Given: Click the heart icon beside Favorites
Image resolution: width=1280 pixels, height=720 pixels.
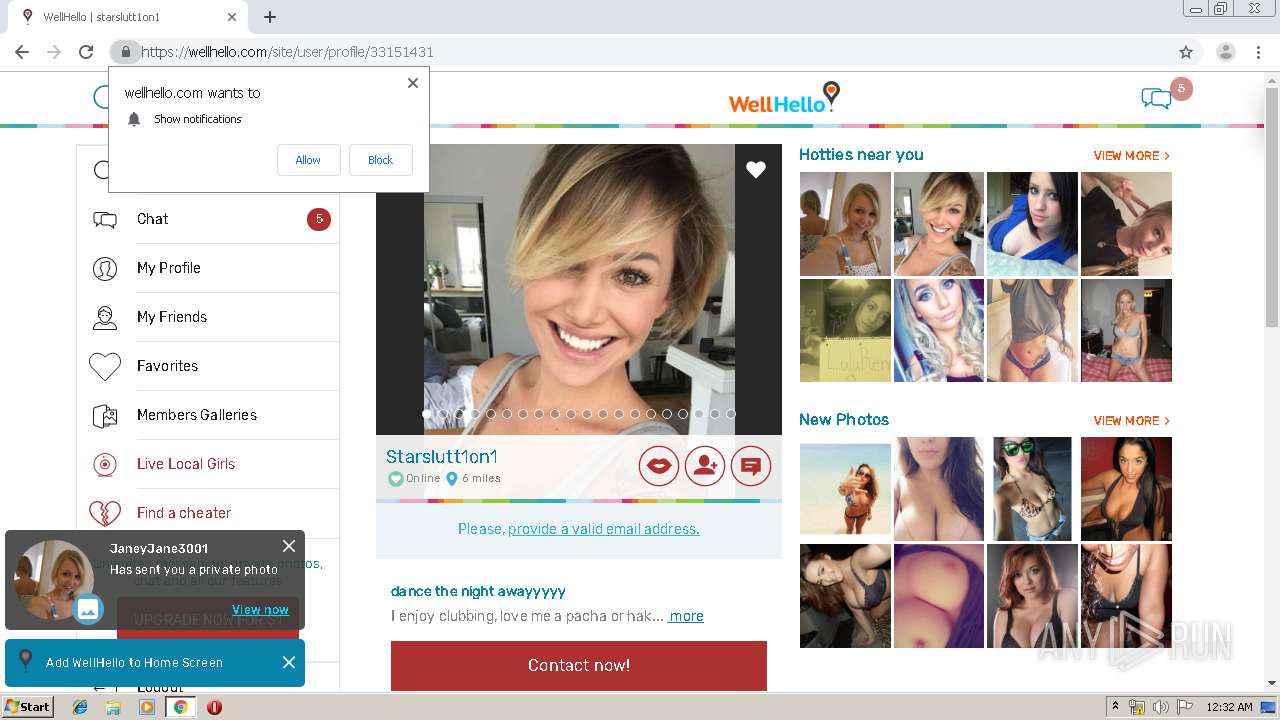Looking at the screenshot, I should pos(105,367).
